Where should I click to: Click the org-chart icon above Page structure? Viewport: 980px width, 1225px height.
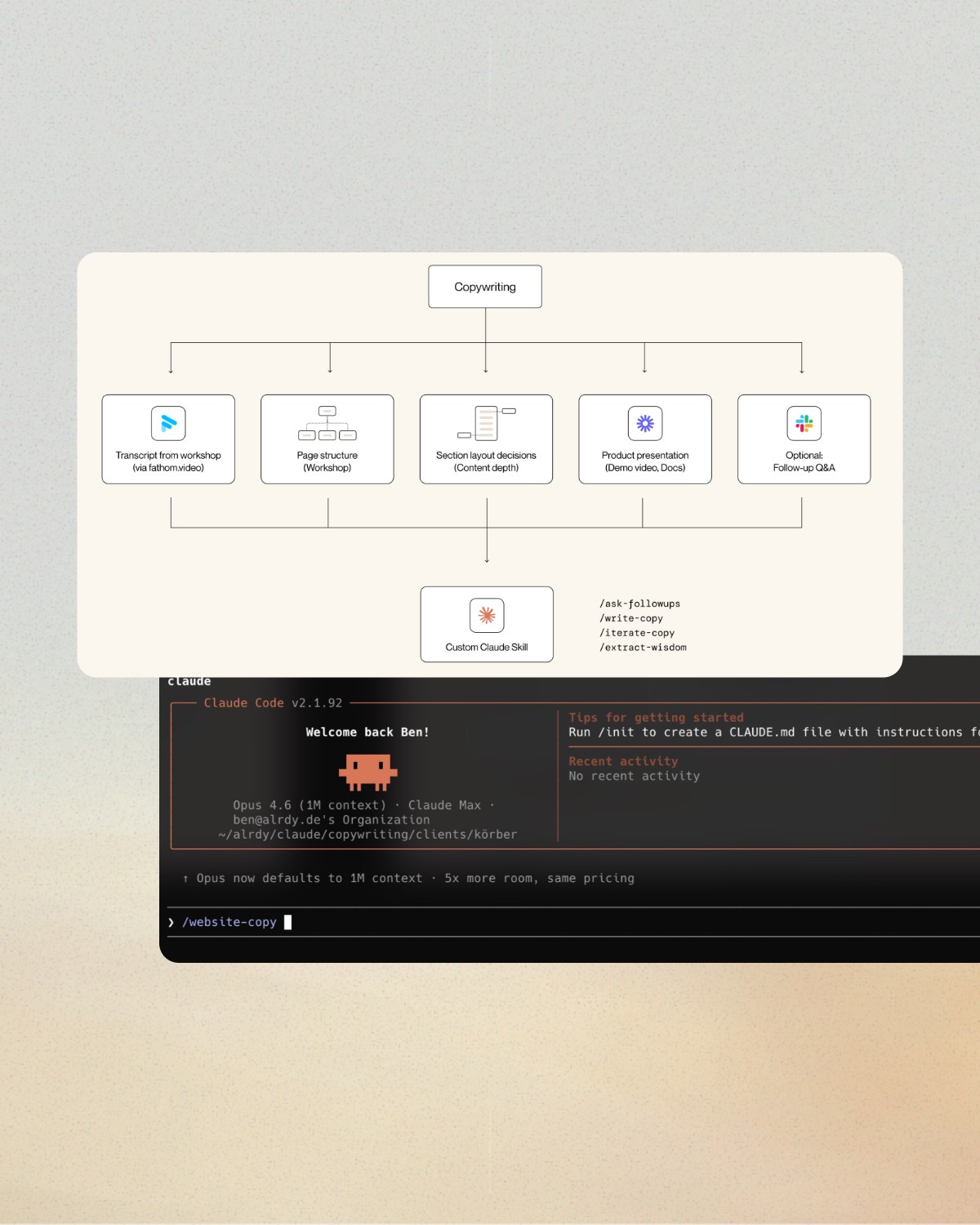tap(327, 423)
